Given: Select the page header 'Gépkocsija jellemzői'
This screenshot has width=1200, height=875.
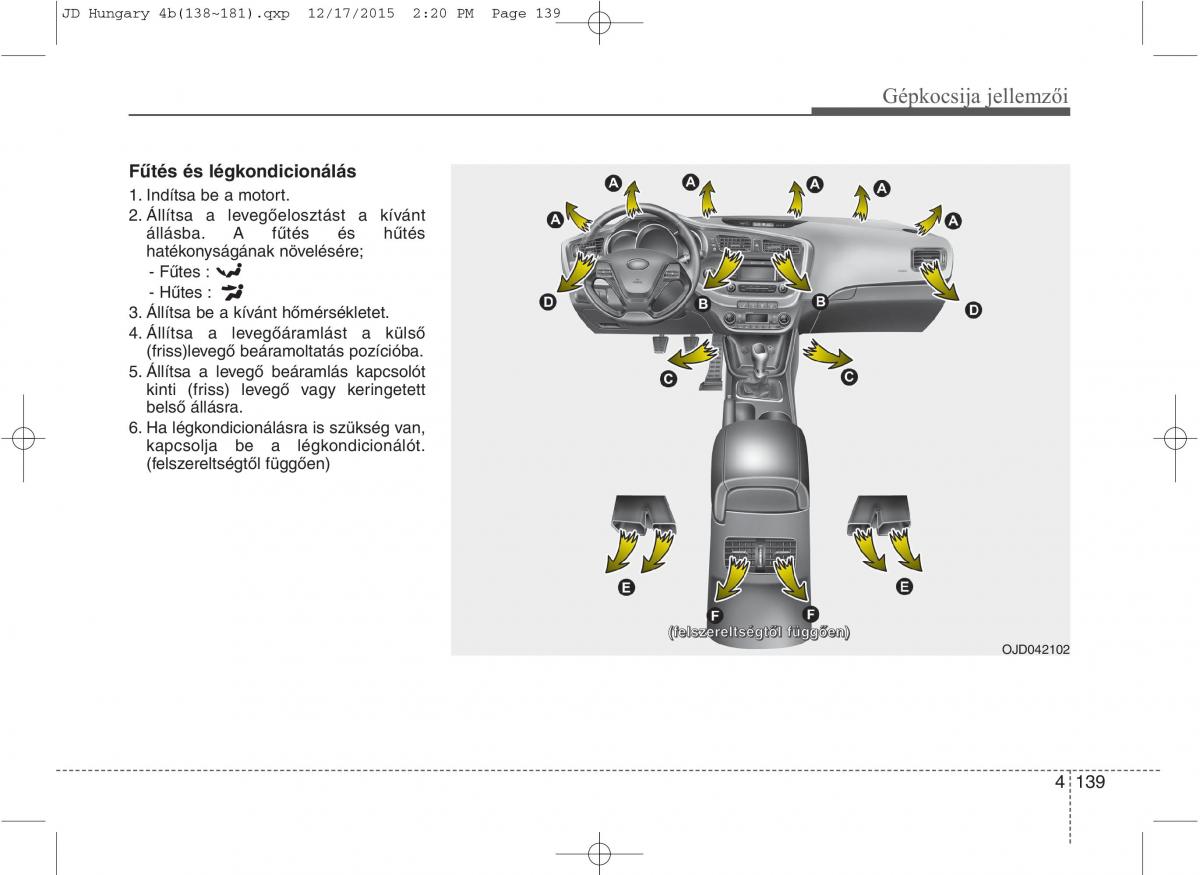Looking at the screenshot, I should click(976, 96).
